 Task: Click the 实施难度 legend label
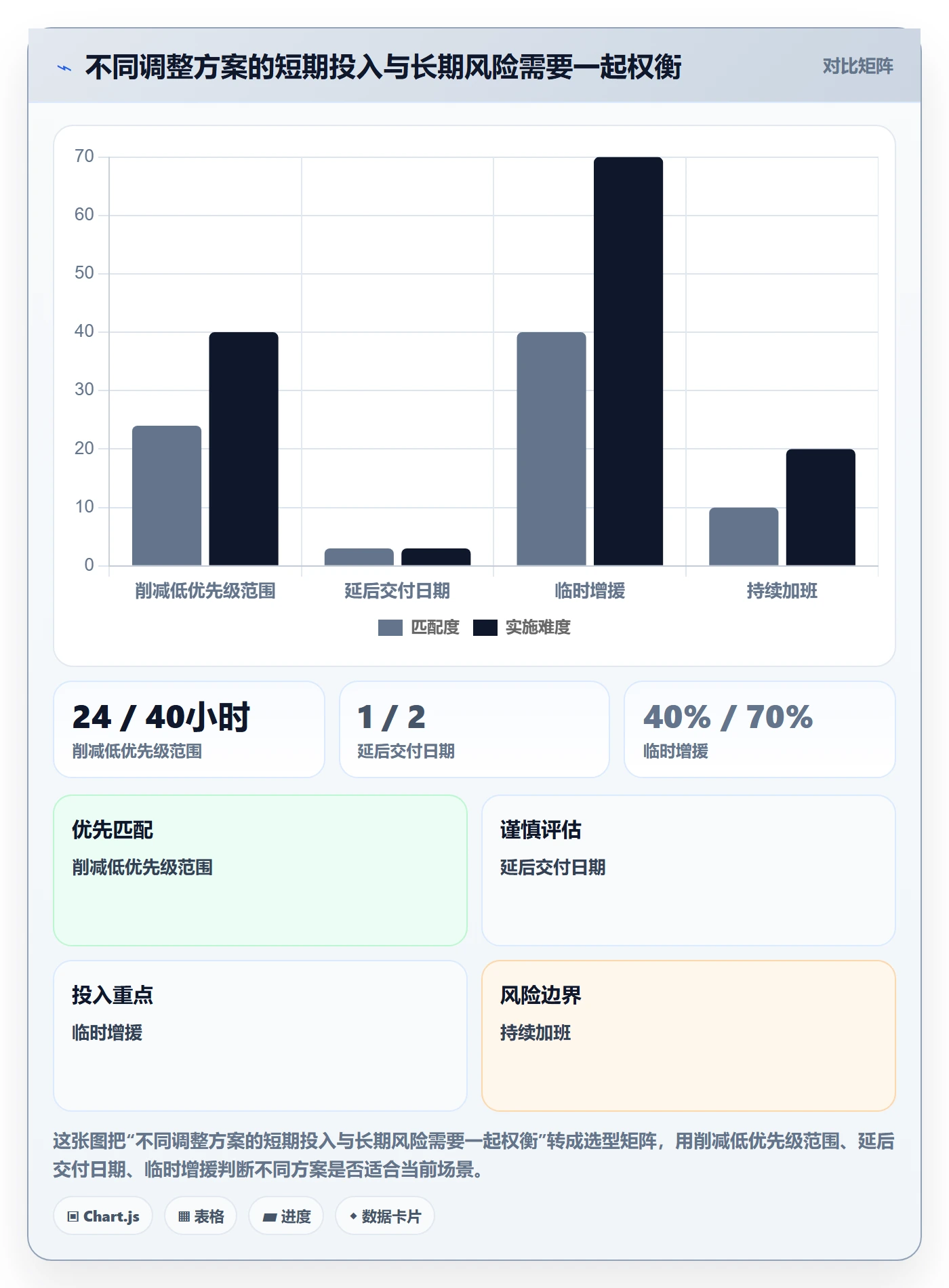[x=538, y=628]
